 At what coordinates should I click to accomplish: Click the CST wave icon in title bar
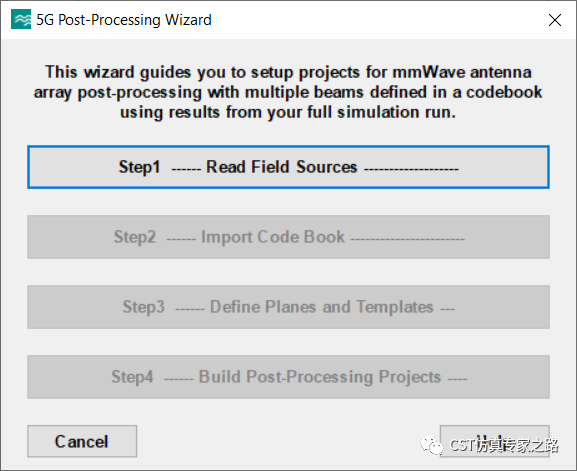coord(21,20)
